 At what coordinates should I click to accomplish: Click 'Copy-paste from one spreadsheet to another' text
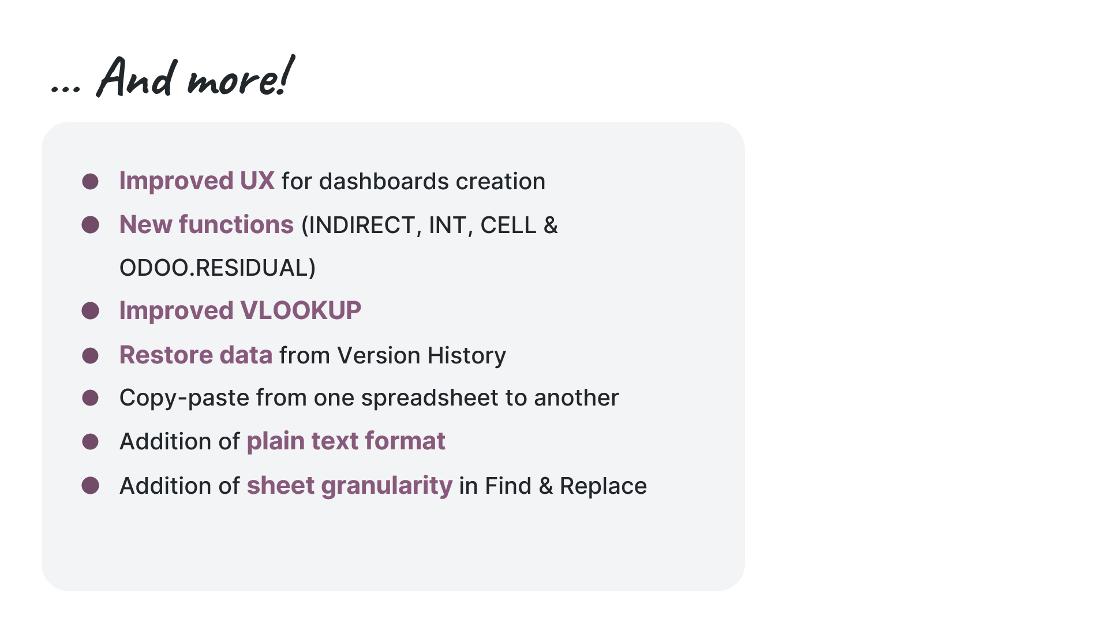(x=369, y=398)
